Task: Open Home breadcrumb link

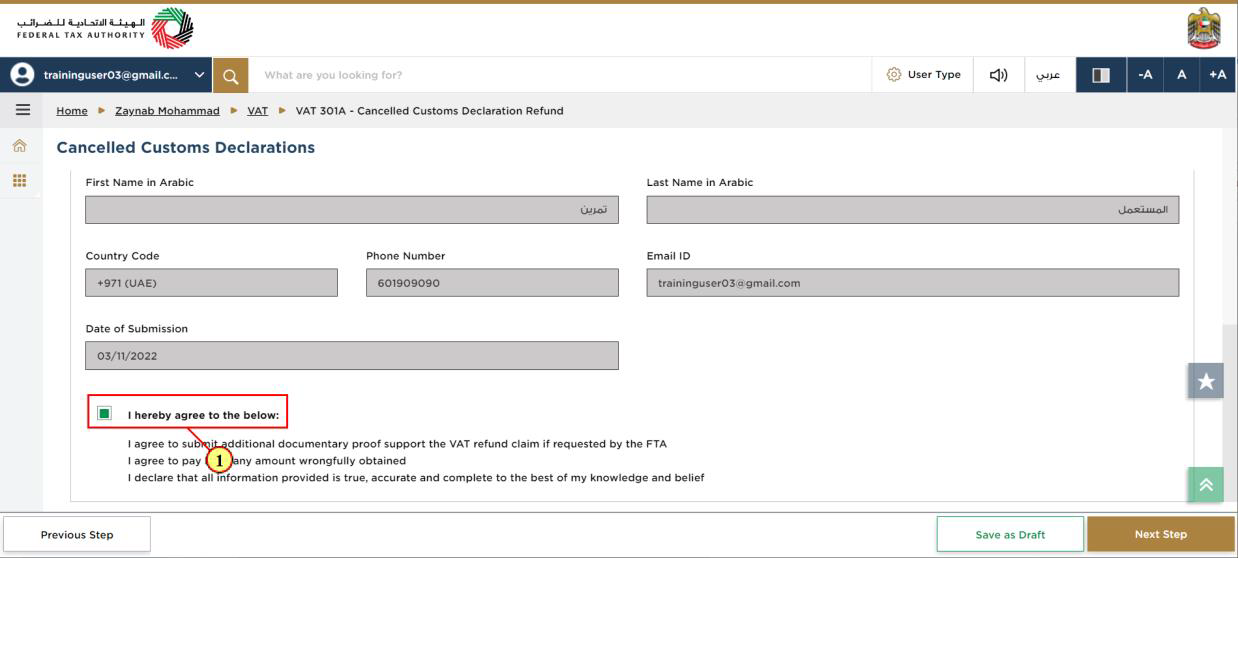Action: coord(72,111)
